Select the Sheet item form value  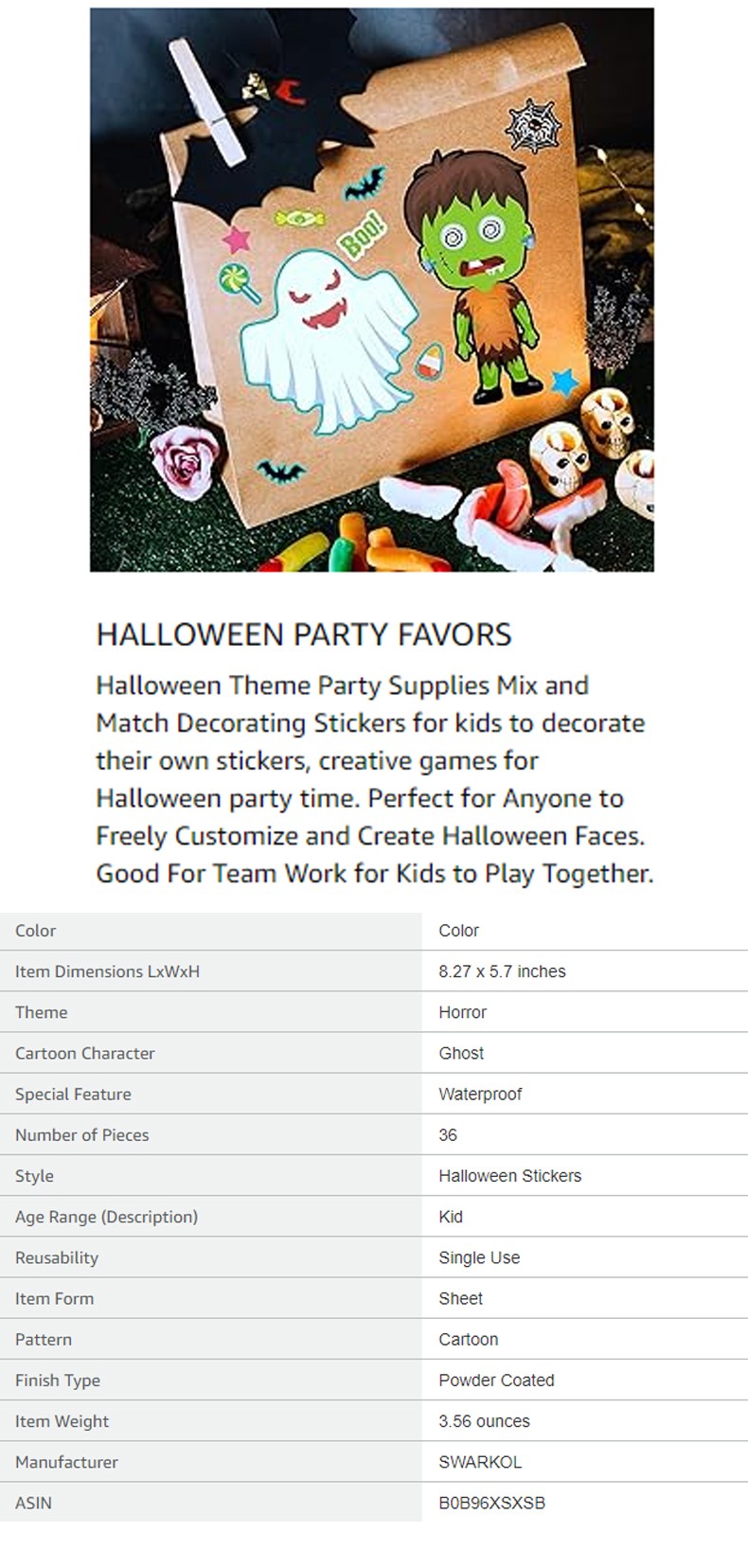(x=461, y=1298)
